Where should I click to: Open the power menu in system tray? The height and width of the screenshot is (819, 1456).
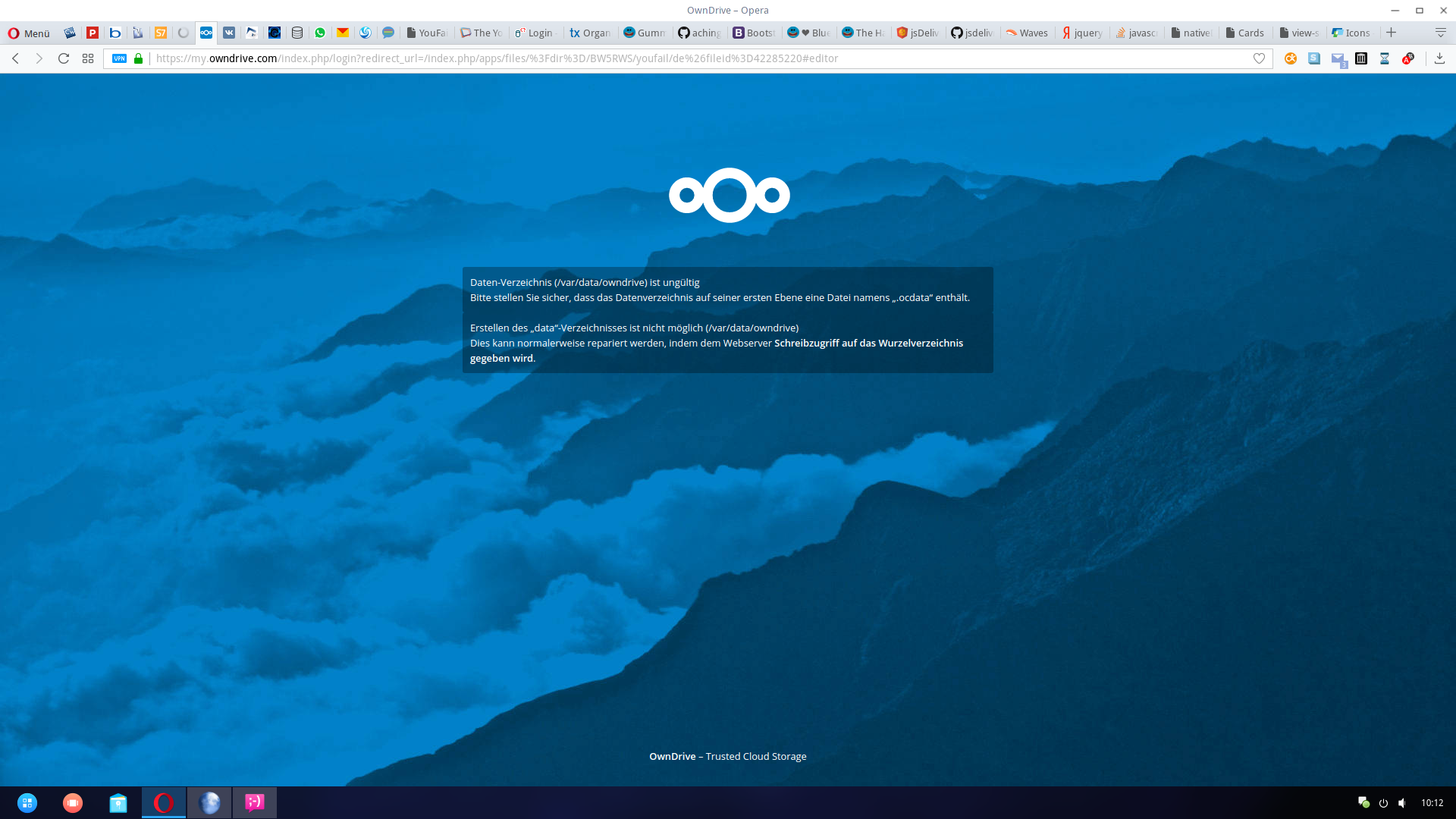click(x=1383, y=803)
